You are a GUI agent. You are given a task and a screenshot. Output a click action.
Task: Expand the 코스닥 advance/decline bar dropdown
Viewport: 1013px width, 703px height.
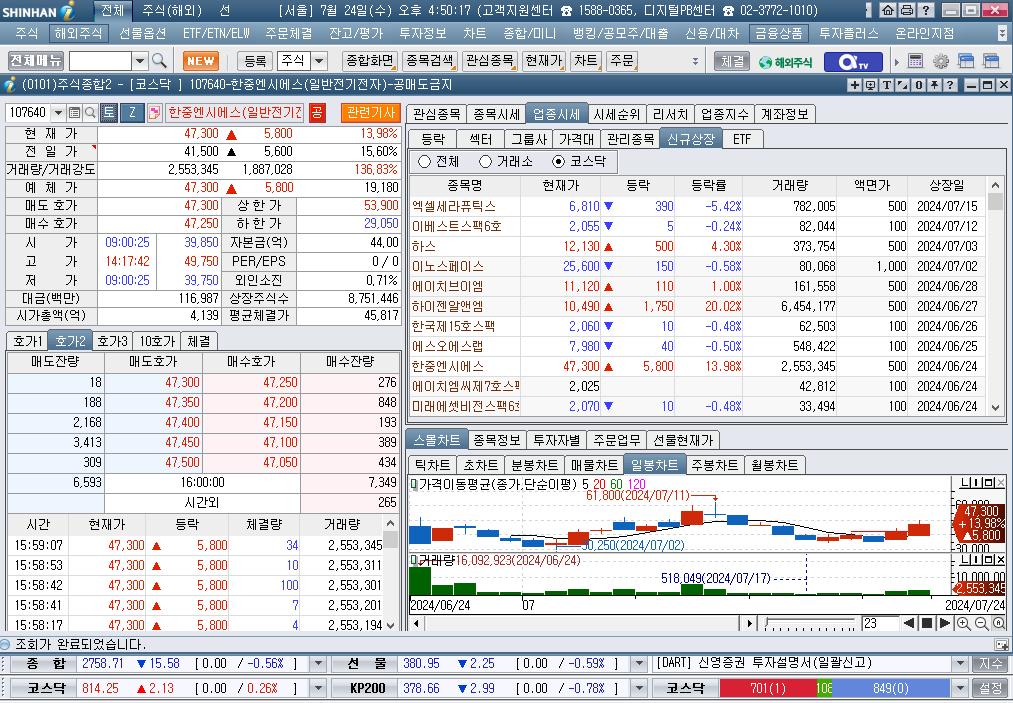coord(961,688)
